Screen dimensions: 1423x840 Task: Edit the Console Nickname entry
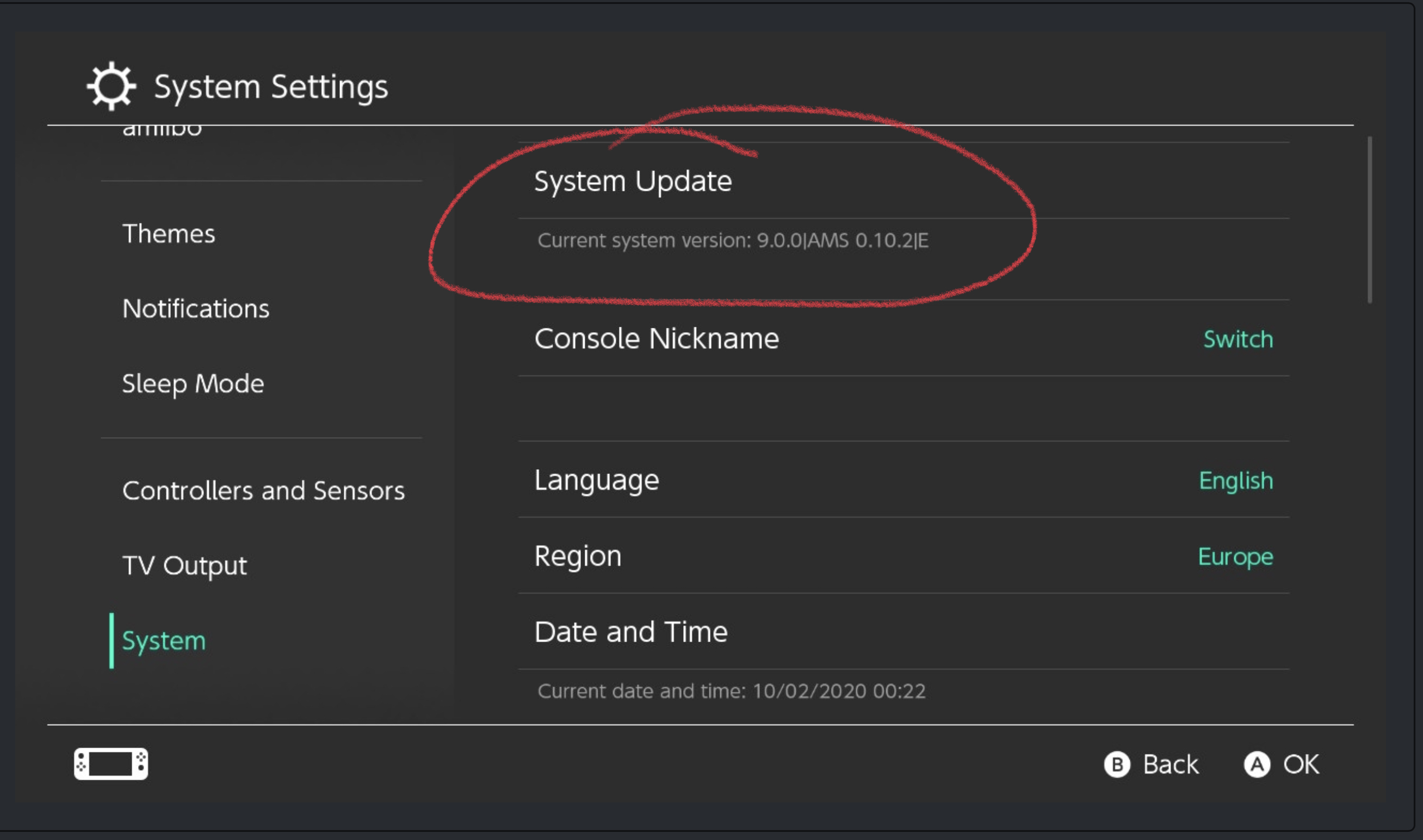(904, 338)
